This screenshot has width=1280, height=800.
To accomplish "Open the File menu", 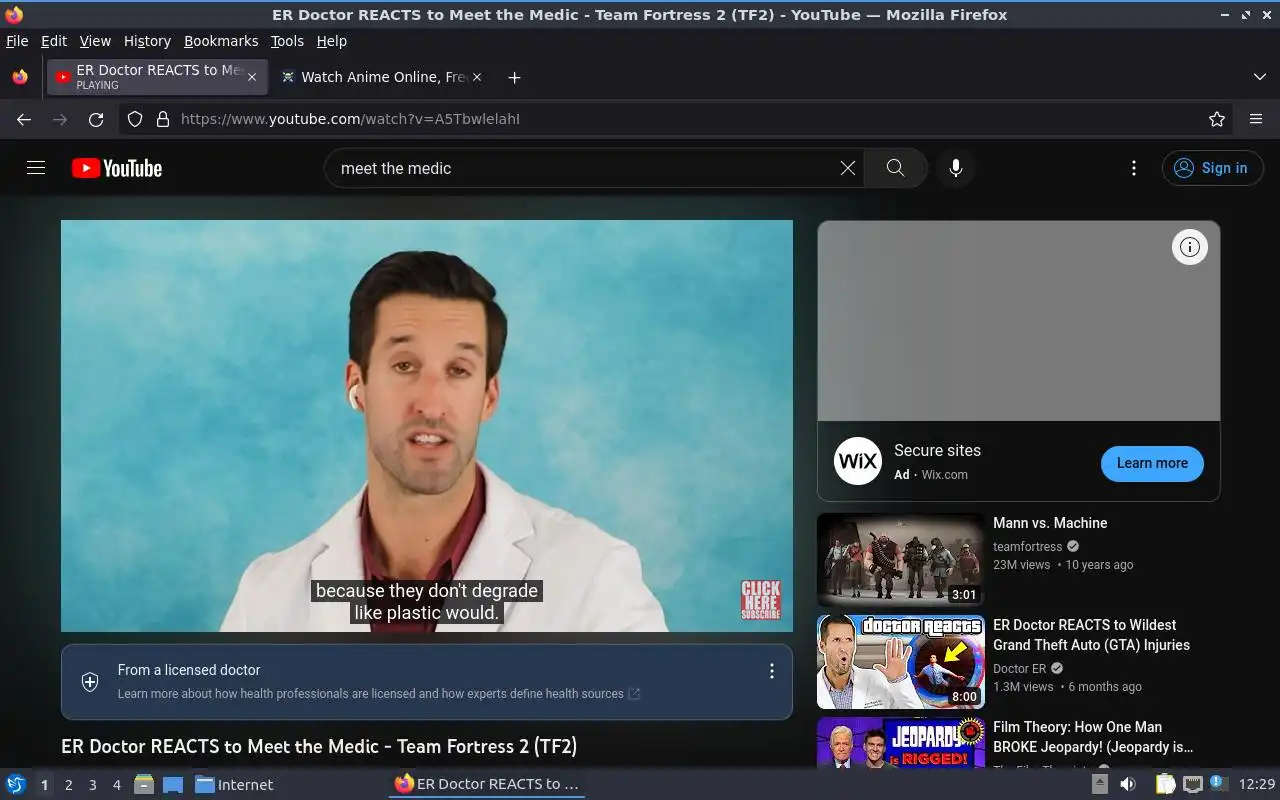I will point(17,41).
